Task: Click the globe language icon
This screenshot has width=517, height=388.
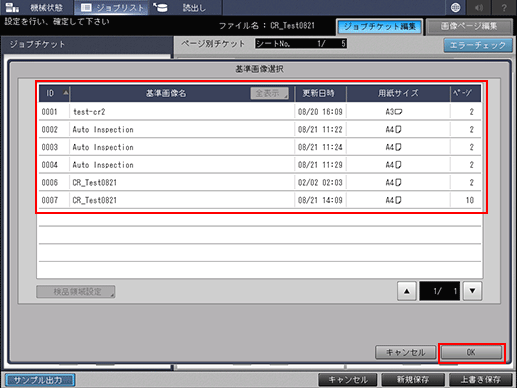Action: coord(455,7)
